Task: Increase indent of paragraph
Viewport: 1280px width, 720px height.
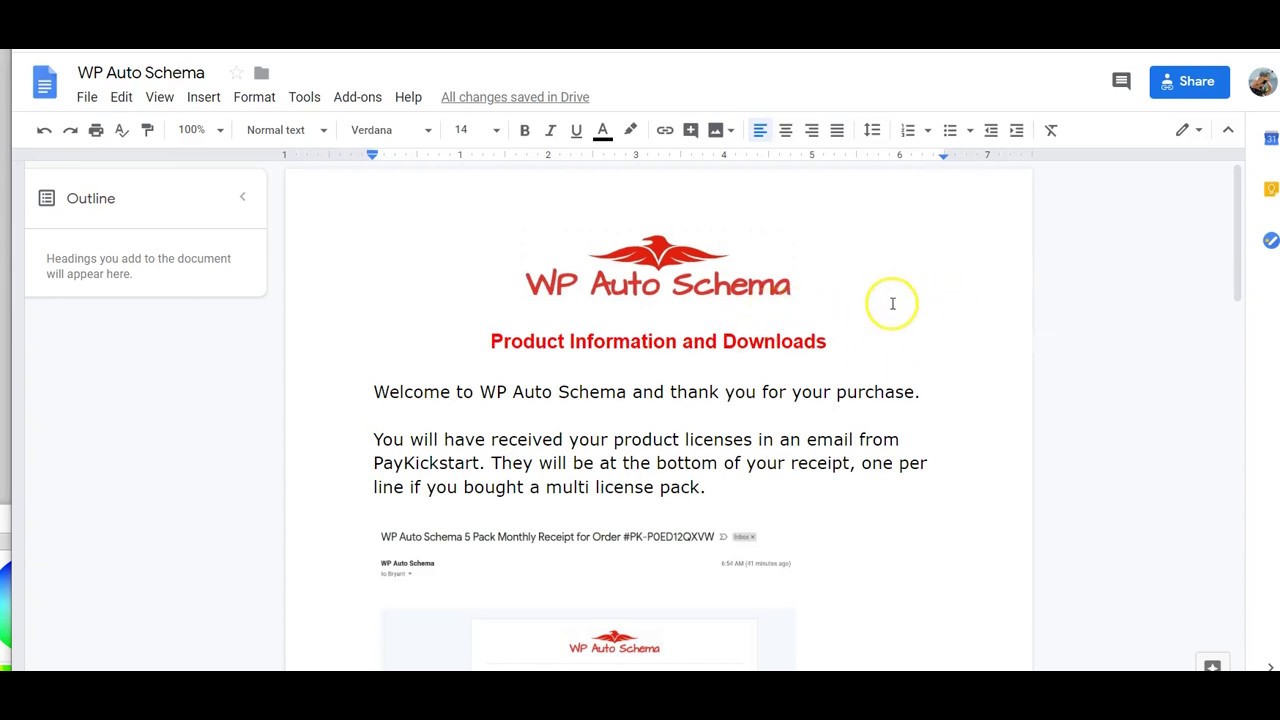Action: coord(1017,130)
